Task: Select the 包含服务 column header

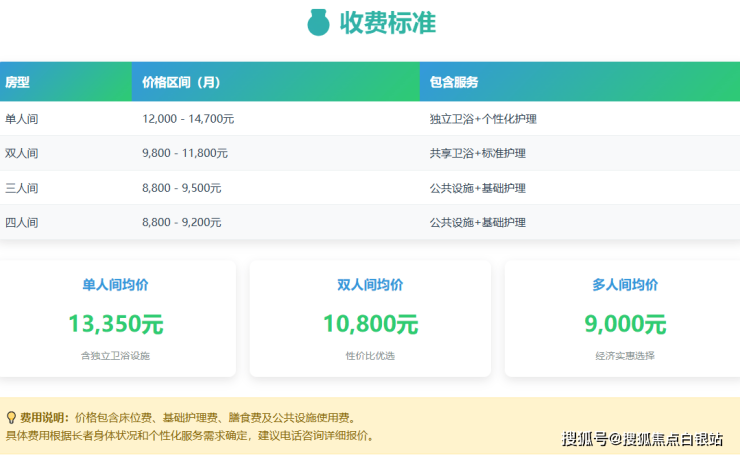Action: (x=454, y=82)
